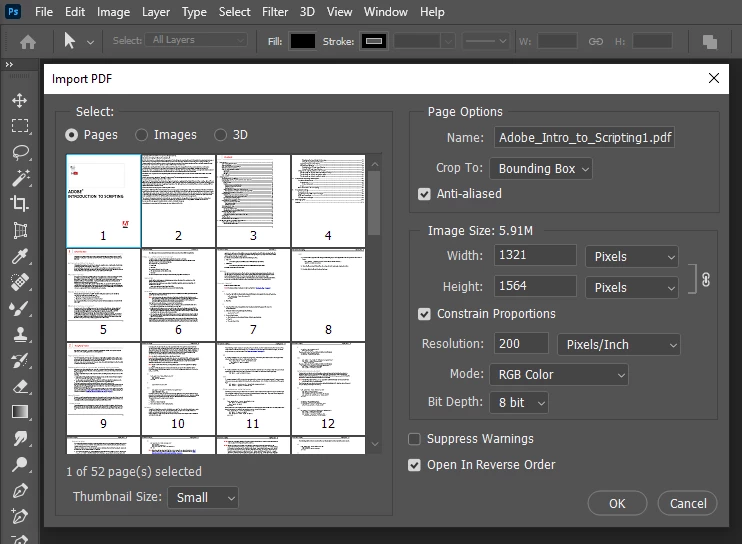
Task: Click the Width field showing 1321
Action: (x=535, y=255)
